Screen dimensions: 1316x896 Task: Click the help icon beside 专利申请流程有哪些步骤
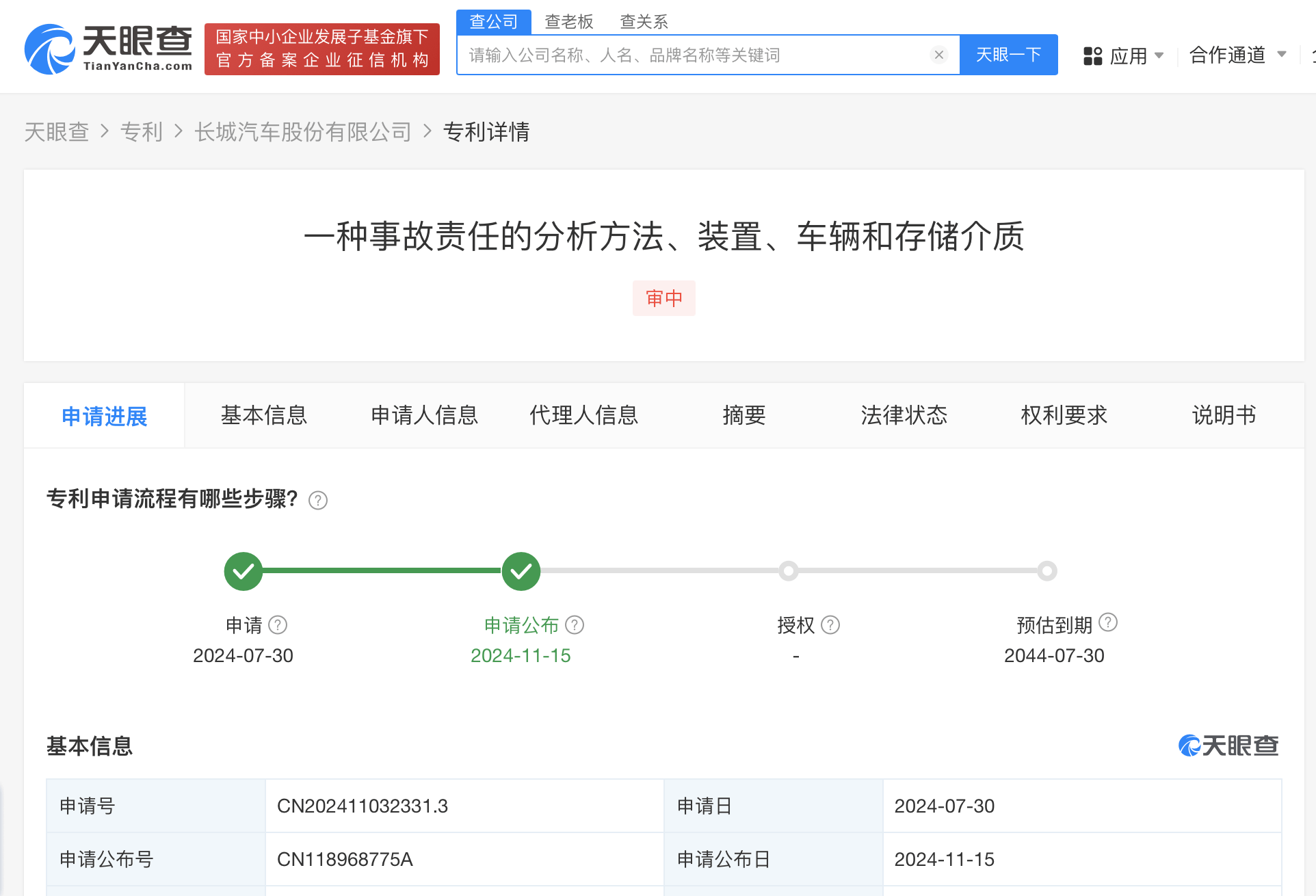pyautogui.click(x=318, y=501)
